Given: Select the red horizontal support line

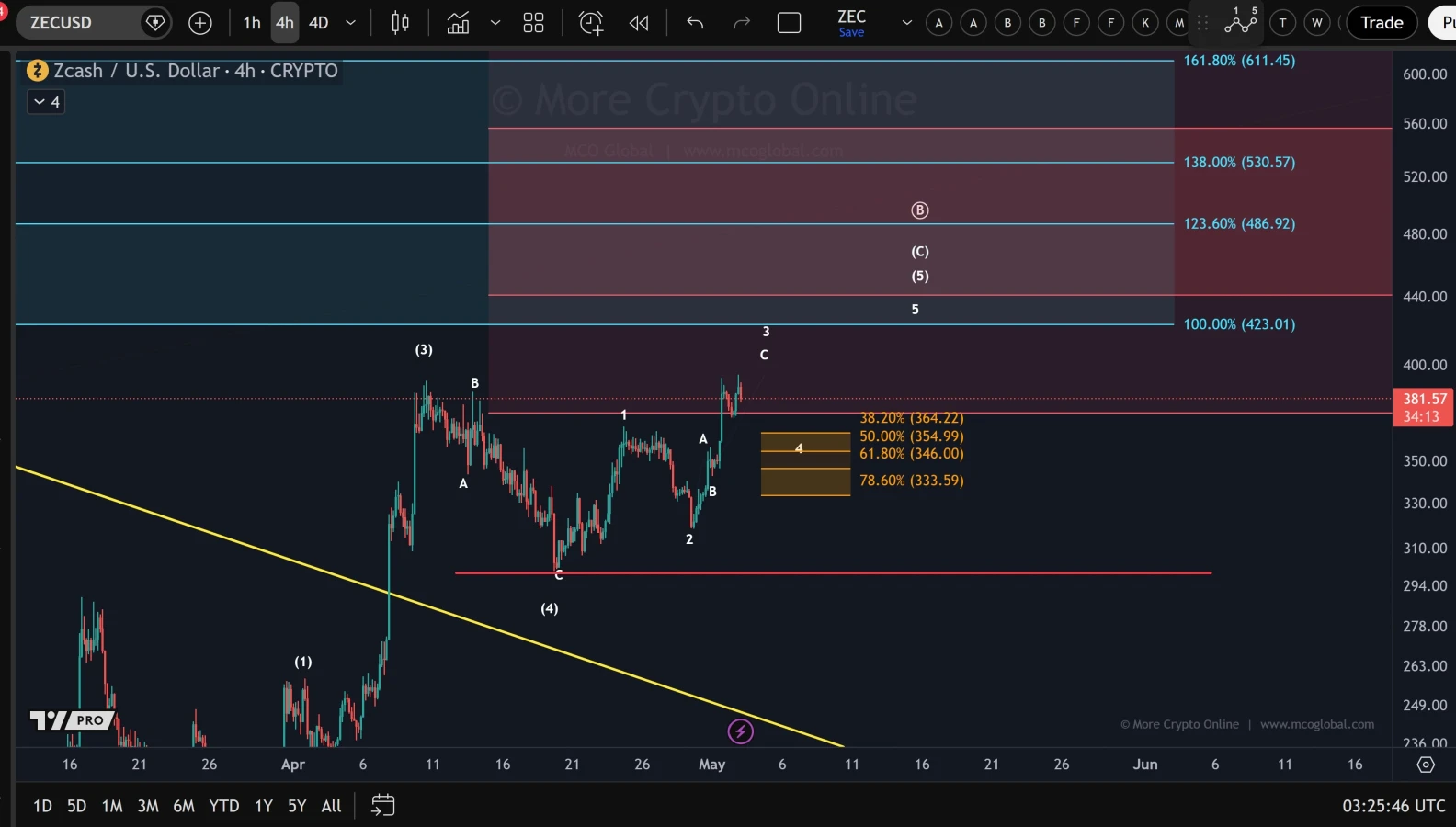Looking at the screenshot, I should click(x=833, y=572).
